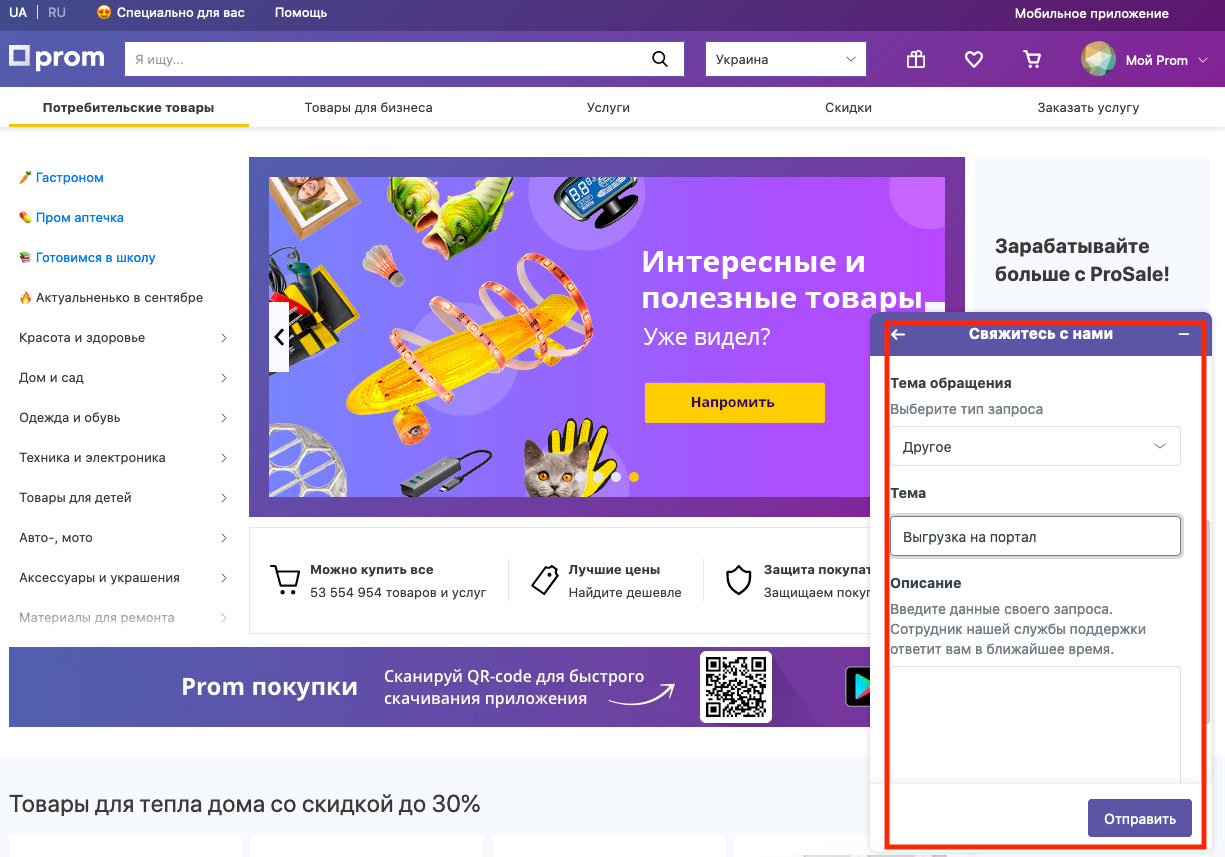The height and width of the screenshot is (857, 1225).
Task: Click the QR code image
Action: click(x=736, y=687)
